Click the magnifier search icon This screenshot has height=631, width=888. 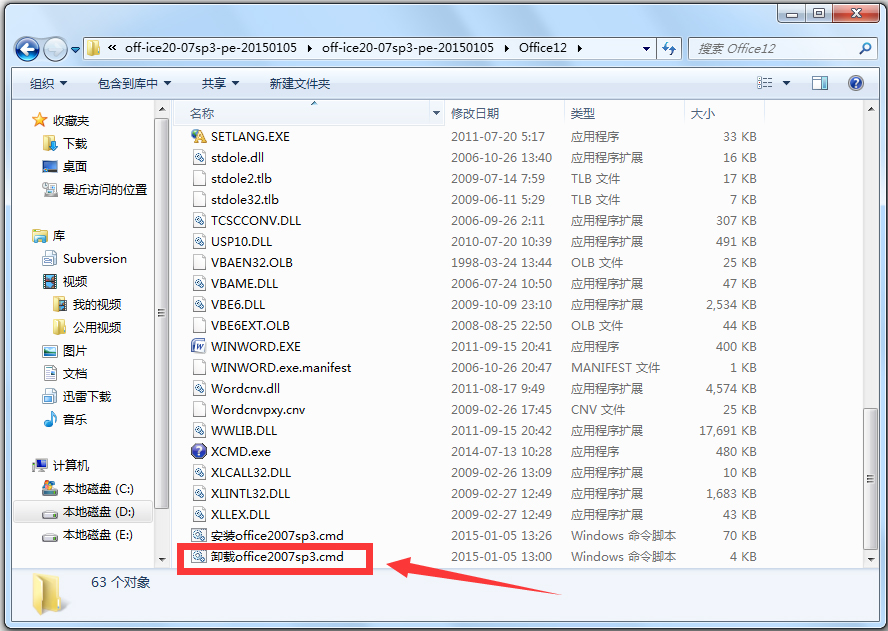[x=865, y=49]
